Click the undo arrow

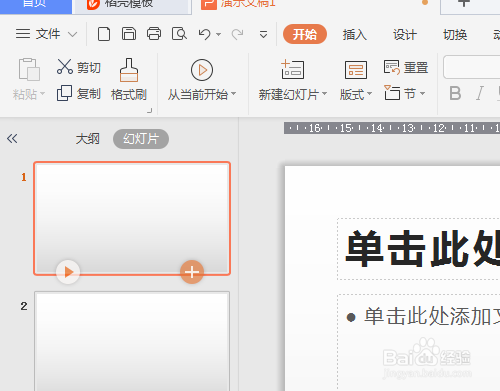pyautogui.click(x=205, y=34)
